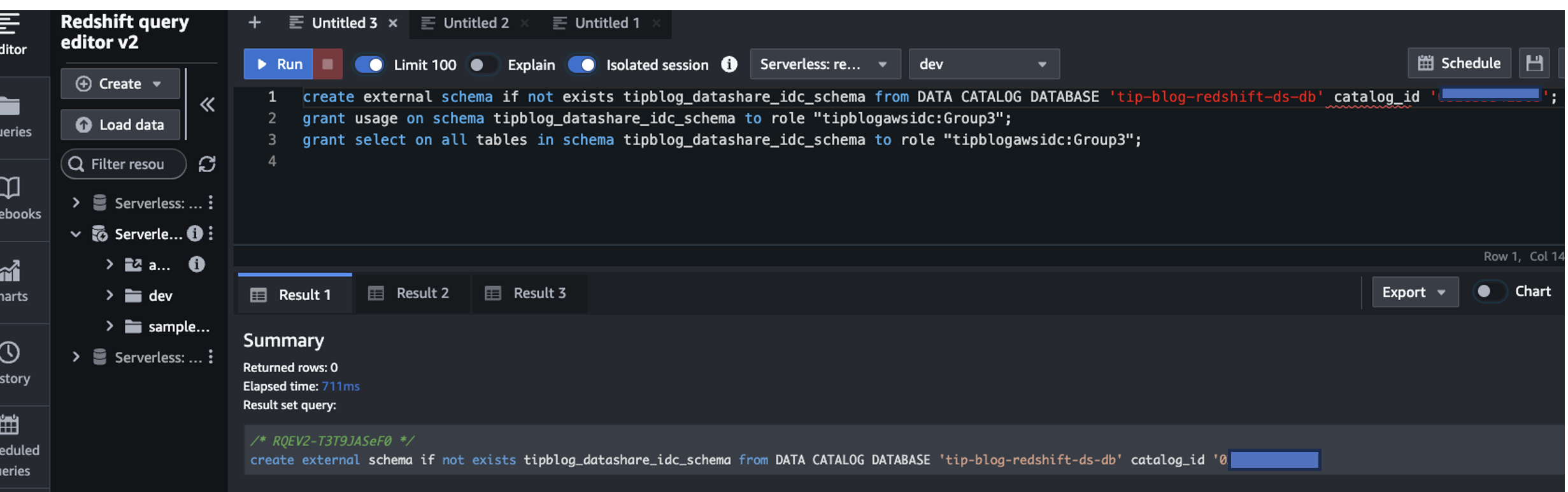Screen dimensions: 1568x492
Task: Open the dev database dropdown
Action: [x=984, y=64]
